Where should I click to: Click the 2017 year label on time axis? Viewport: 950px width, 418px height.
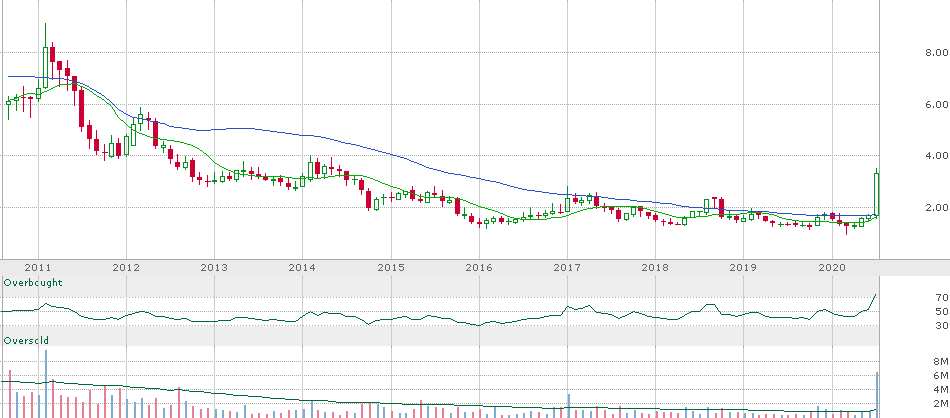[x=568, y=267]
